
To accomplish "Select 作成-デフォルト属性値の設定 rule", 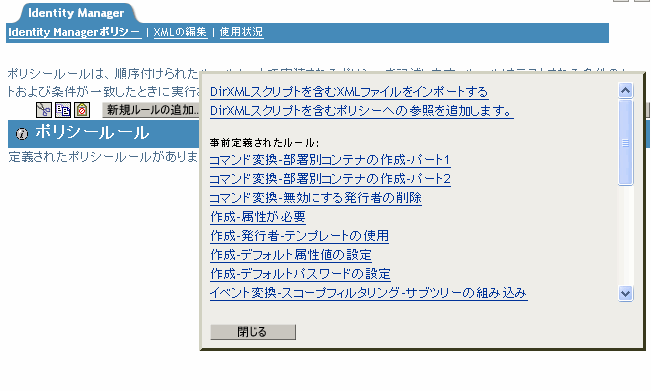I will [291, 255].
